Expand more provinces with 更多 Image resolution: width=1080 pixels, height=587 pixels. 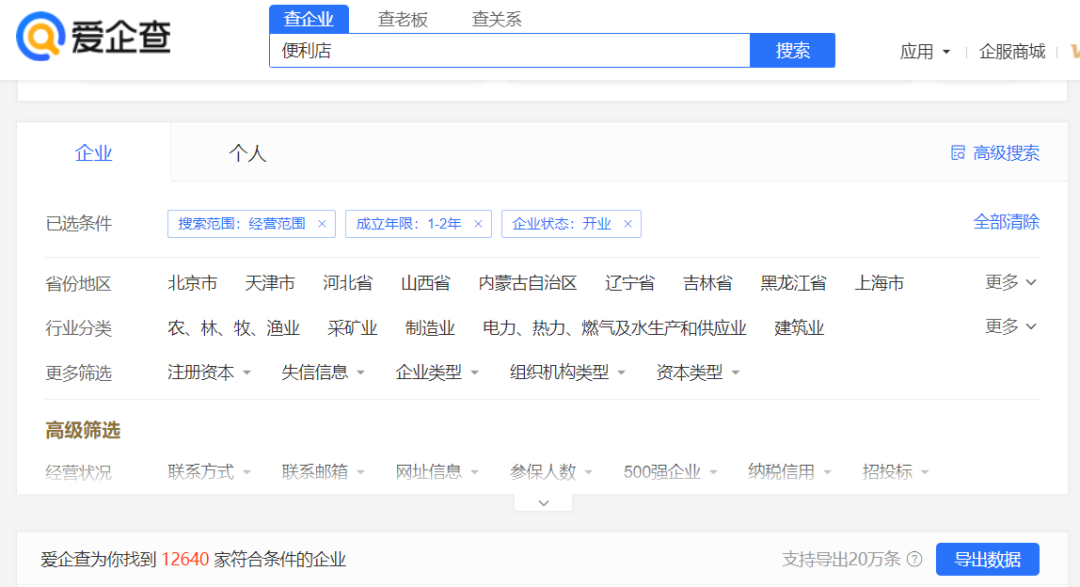click(x=1010, y=283)
